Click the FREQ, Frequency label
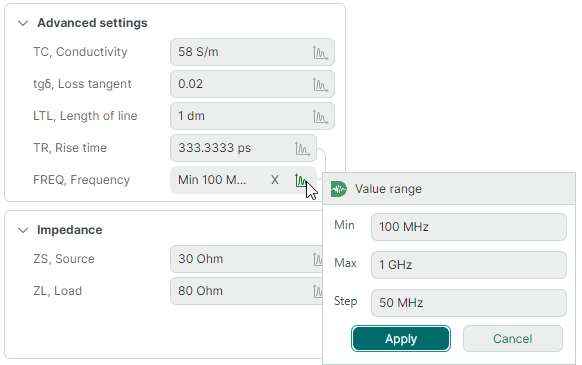This screenshot has width=582, height=365. click(81, 180)
